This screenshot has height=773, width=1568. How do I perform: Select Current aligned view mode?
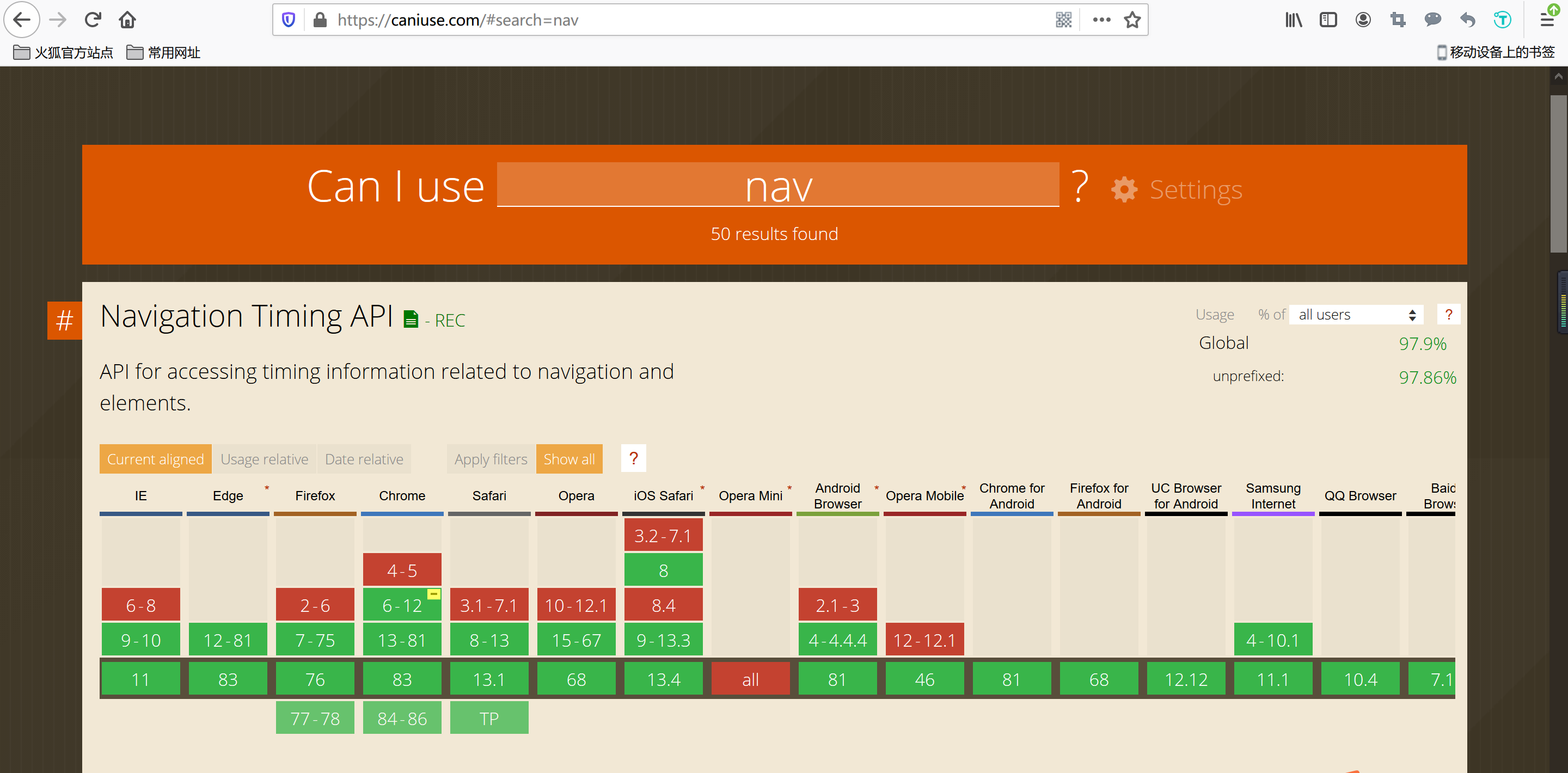(x=155, y=459)
